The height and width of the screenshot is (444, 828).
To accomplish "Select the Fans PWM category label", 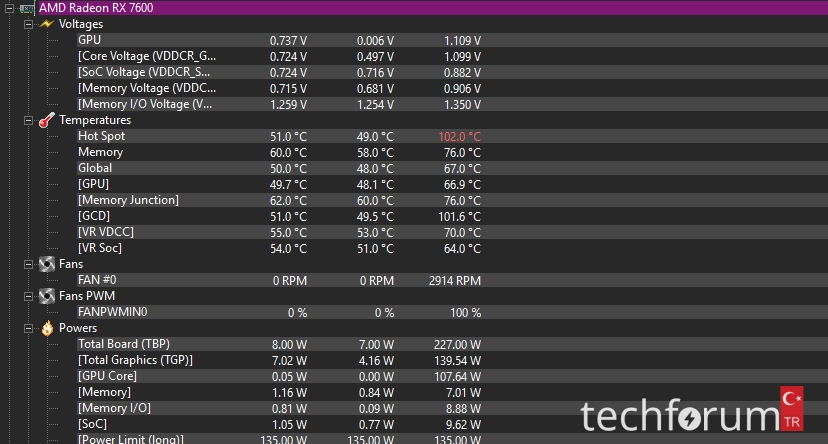I will (87, 296).
